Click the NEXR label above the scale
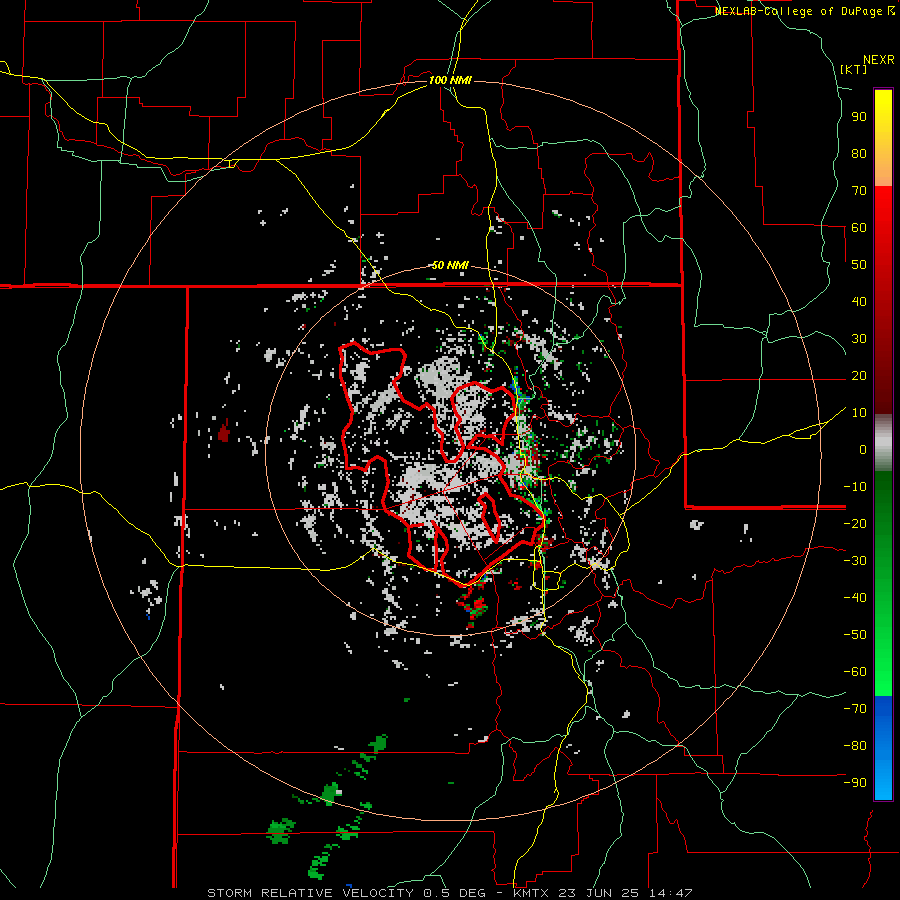The height and width of the screenshot is (900, 900). coord(878,60)
